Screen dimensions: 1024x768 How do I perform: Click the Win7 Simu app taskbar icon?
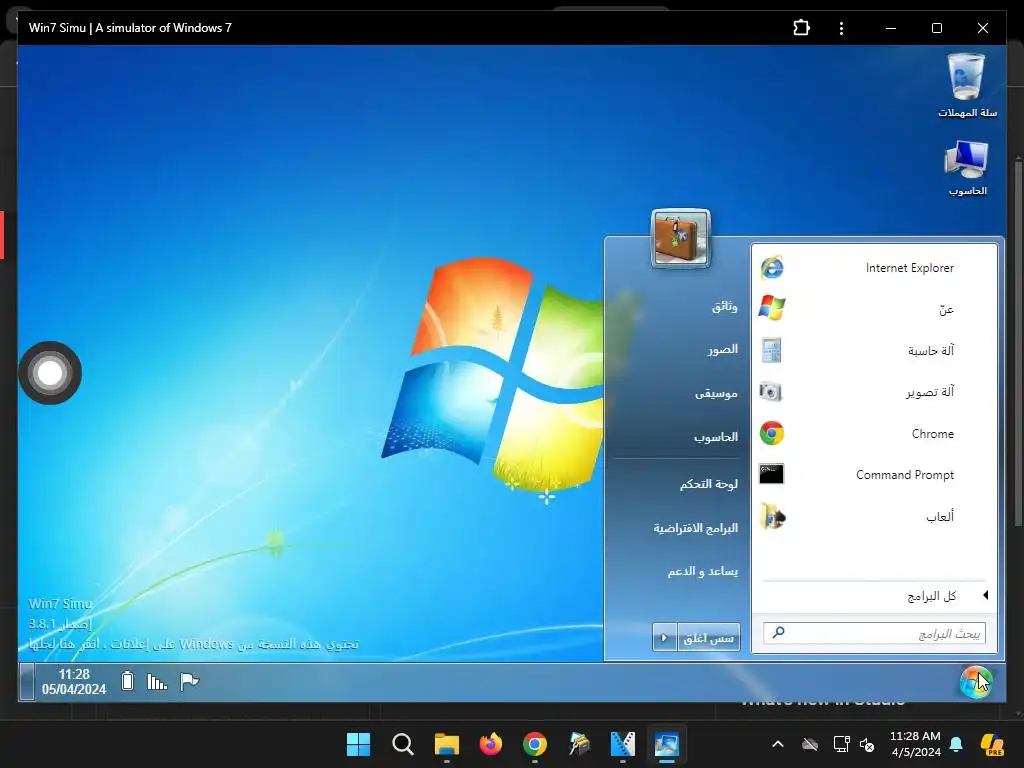coord(667,744)
